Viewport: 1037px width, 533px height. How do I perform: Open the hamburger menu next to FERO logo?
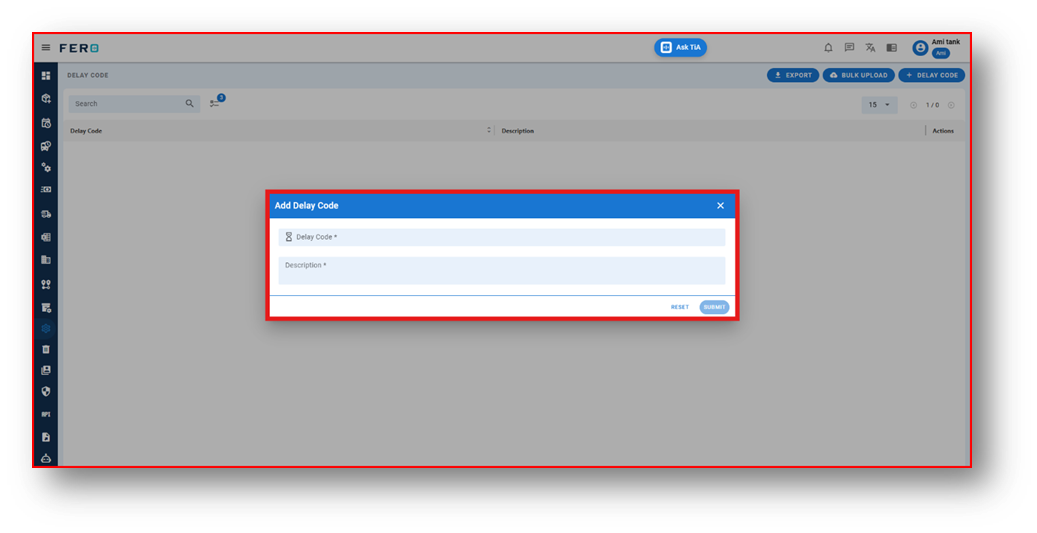[46, 48]
